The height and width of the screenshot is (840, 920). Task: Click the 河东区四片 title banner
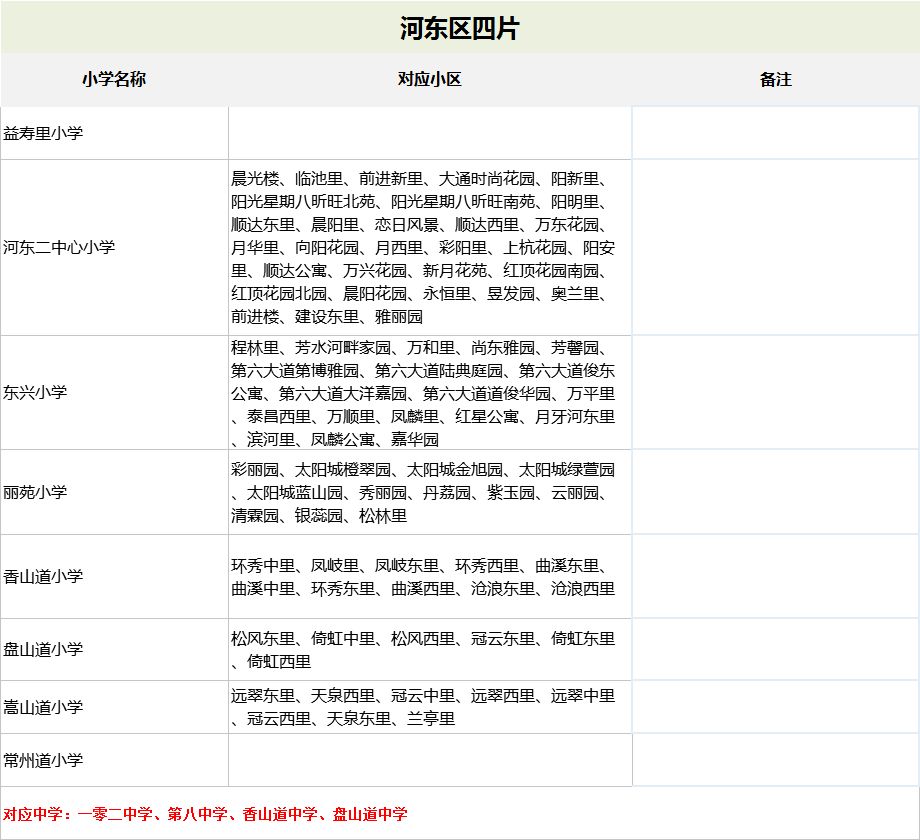click(x=459, y=28)
